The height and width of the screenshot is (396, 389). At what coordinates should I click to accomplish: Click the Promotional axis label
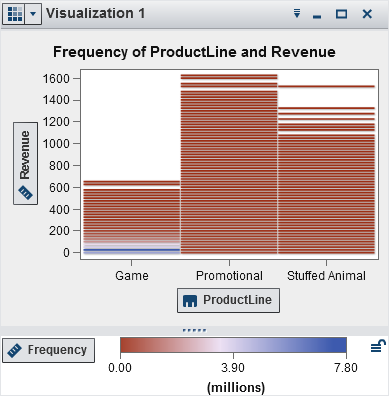pyautogui.click(x=229, y=276)
